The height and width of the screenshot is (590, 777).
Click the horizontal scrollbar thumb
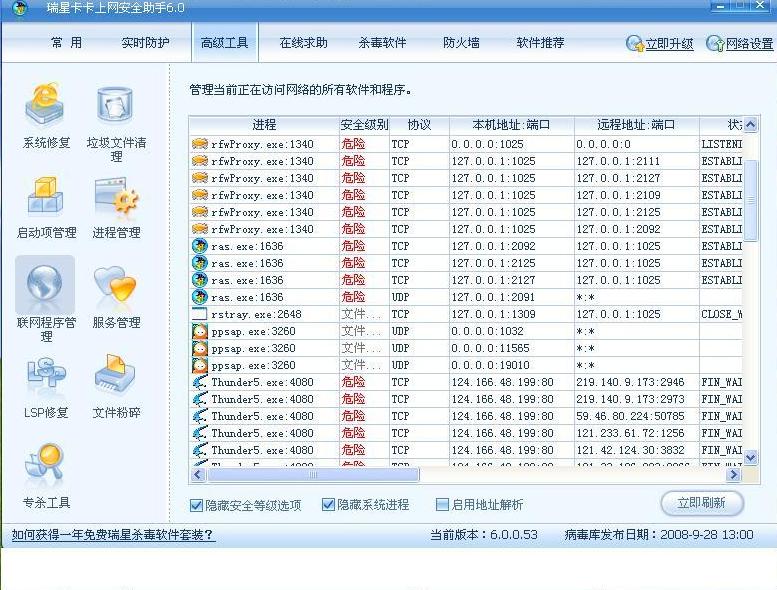coord(313,475)
